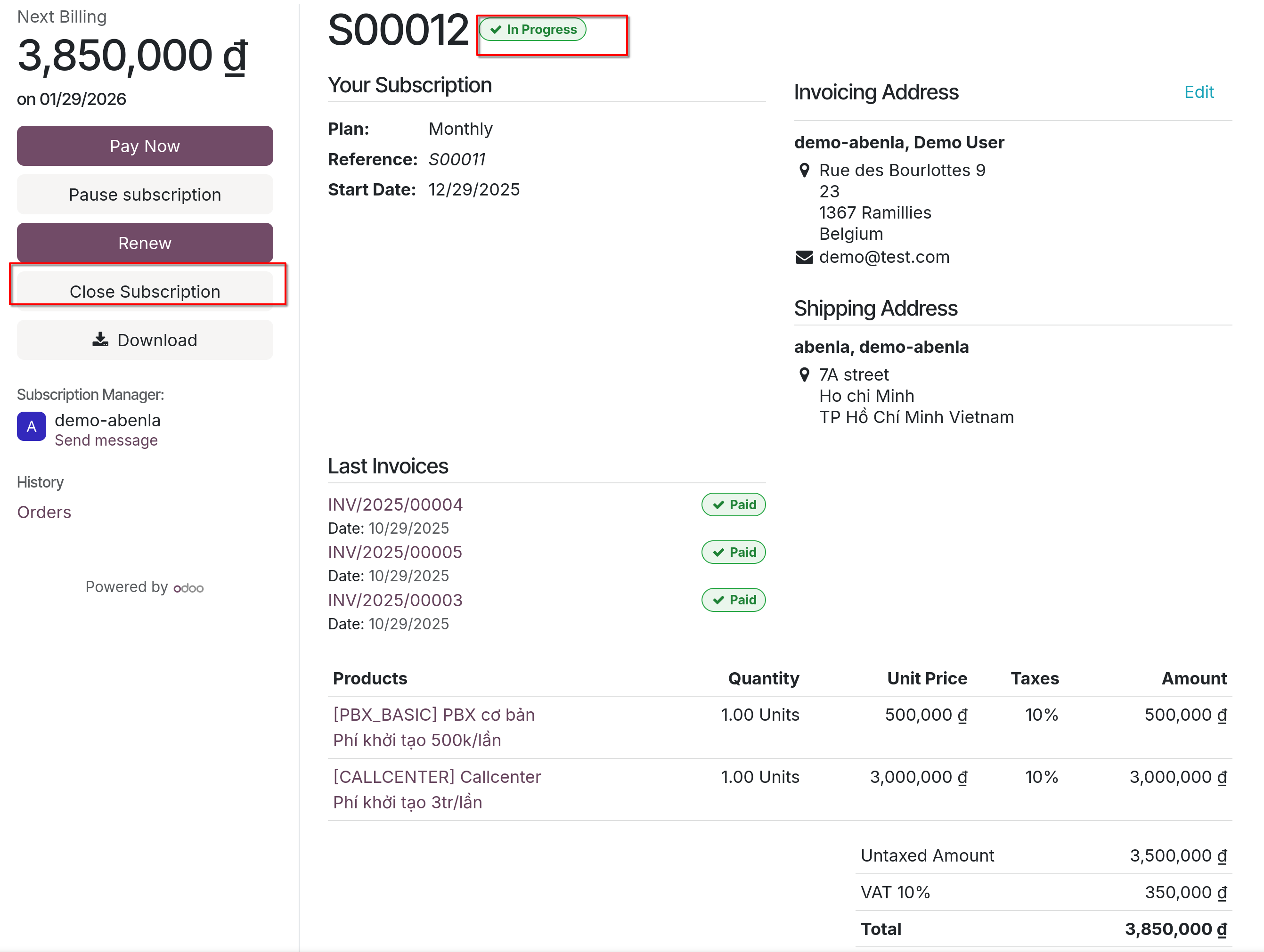This screenshot has height=952, width=1264.
Task: Click Paid badge for INV/2025/00005
Action: (734, 552)
